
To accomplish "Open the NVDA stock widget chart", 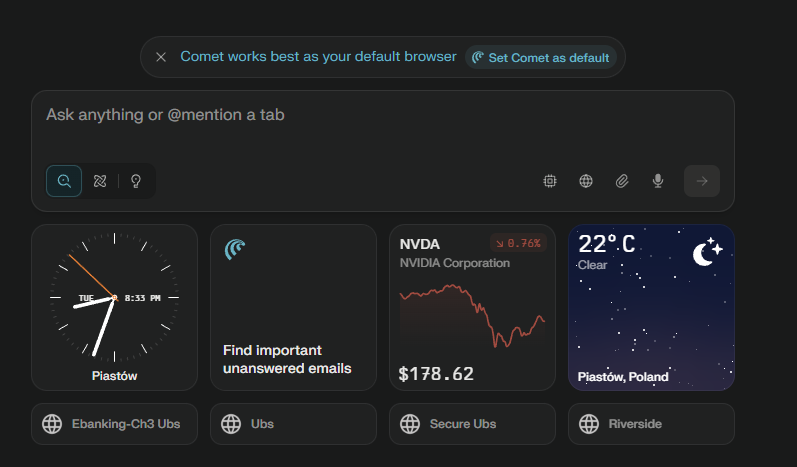I will (472, 316).
